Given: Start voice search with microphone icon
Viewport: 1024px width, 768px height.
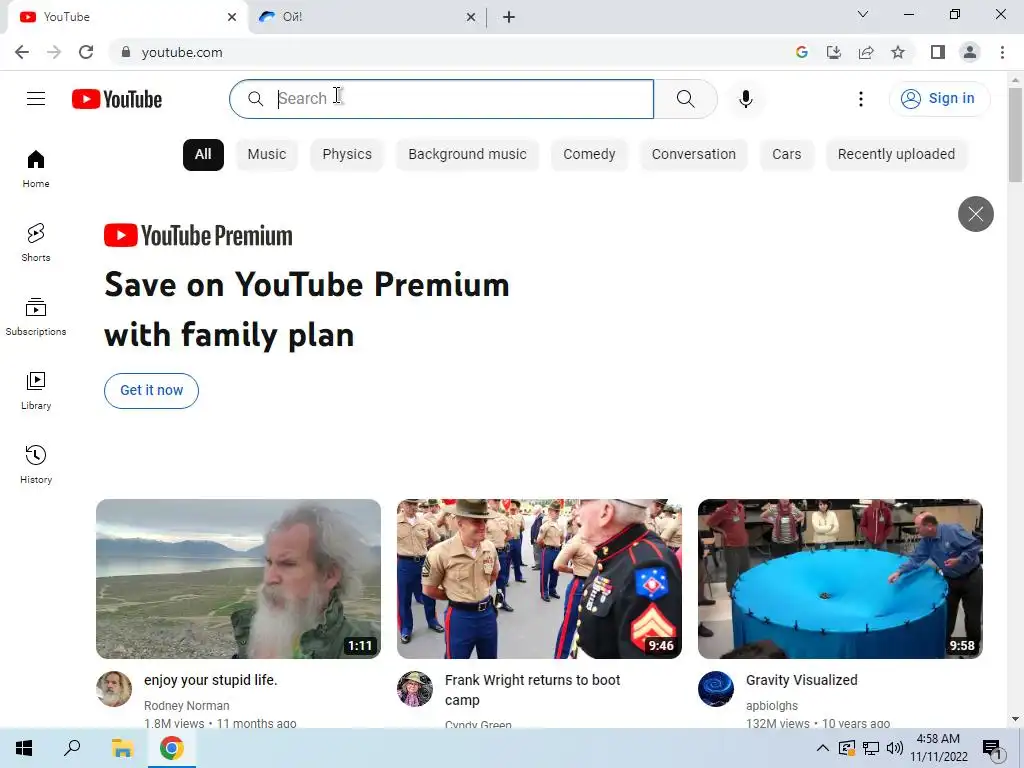Looking at the screenshot, I should tap(745, 99).
